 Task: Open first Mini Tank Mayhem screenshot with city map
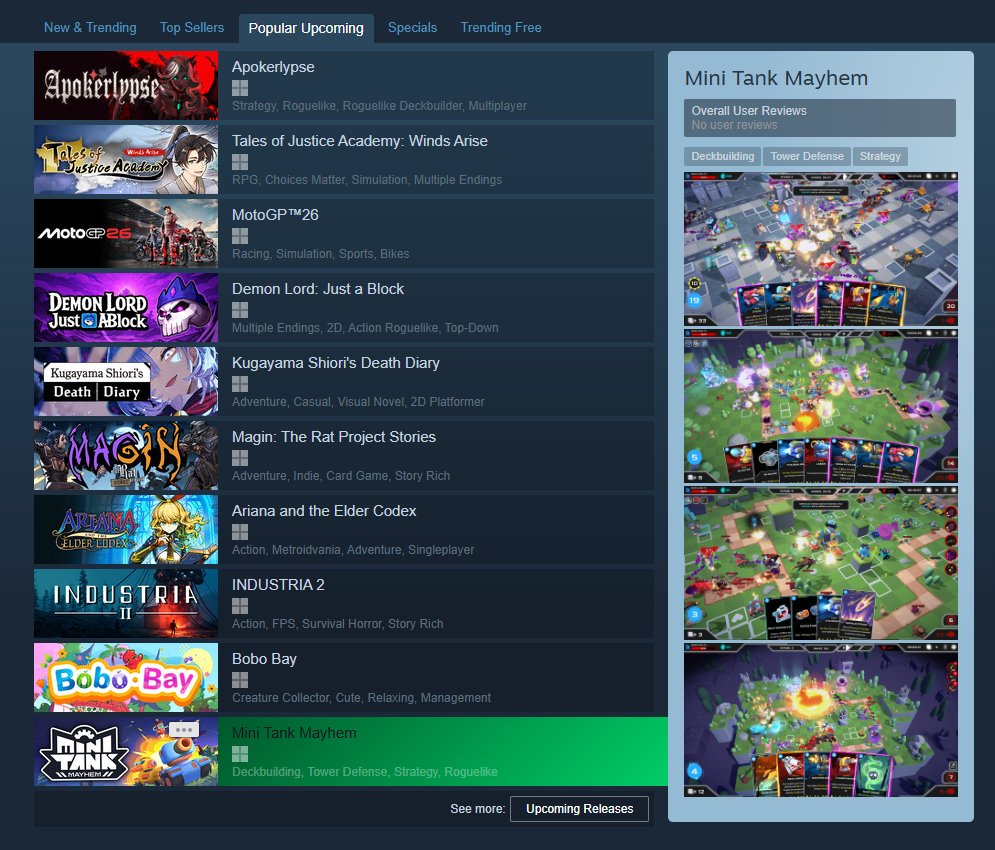pyautogui.click(x=820, y=249)
